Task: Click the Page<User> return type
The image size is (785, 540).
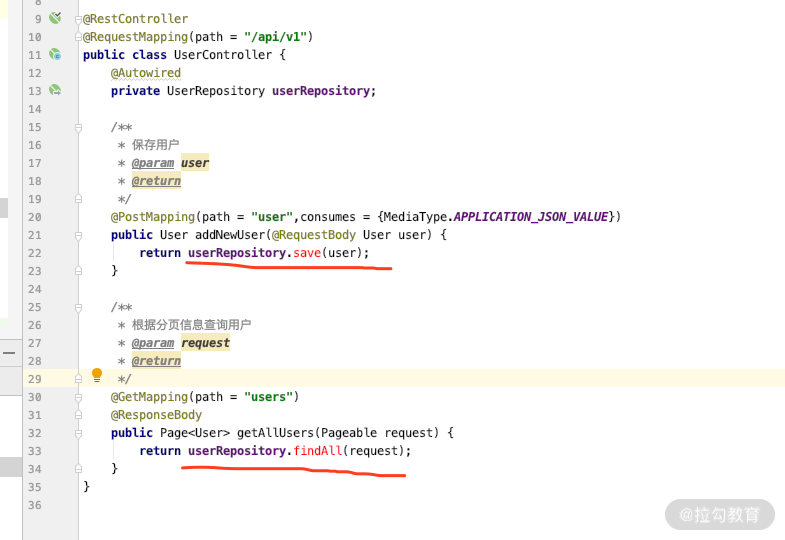Action: coord(195,433)
